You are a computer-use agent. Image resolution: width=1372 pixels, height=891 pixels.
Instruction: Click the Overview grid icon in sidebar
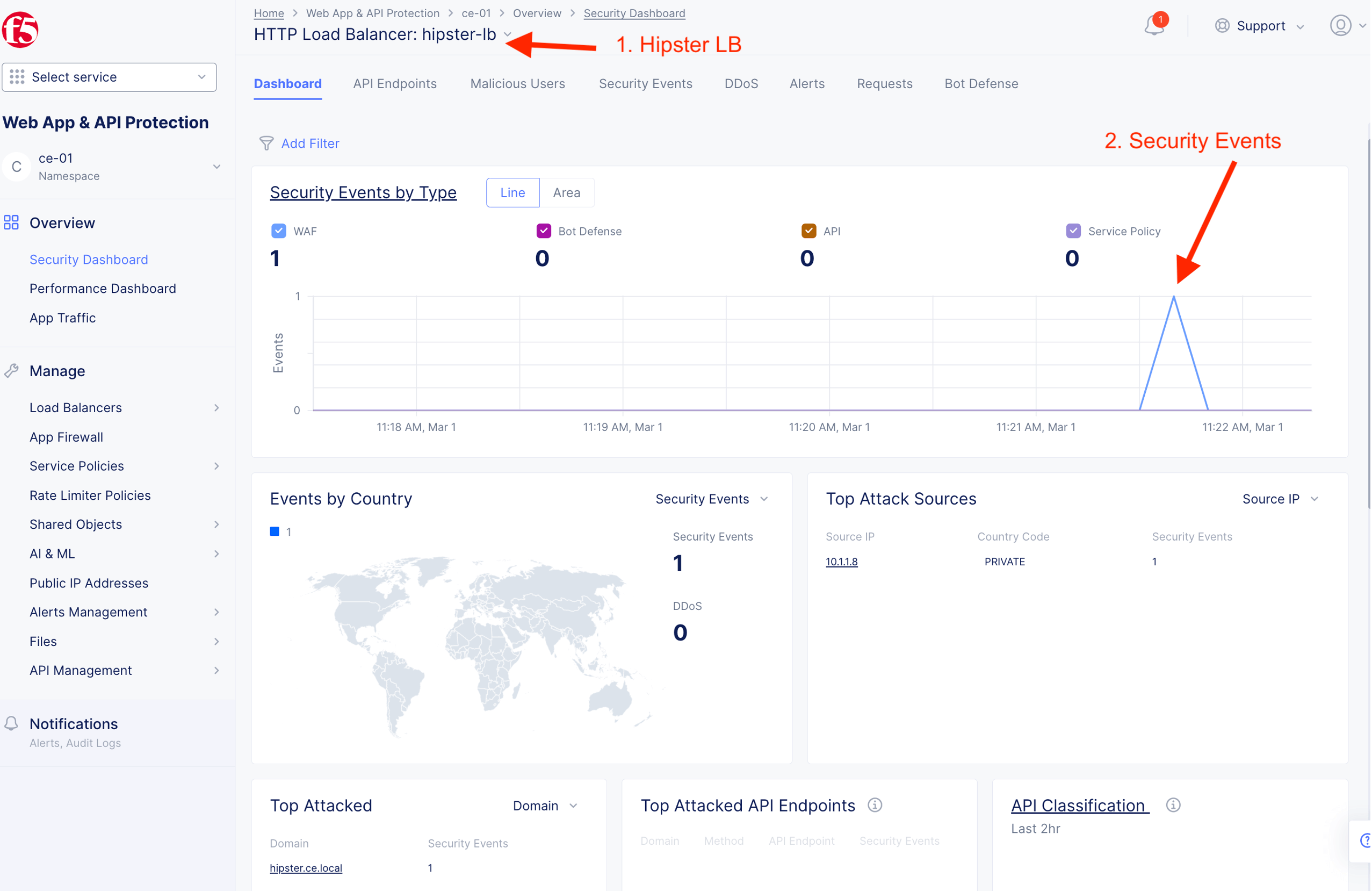pos(11,222)
